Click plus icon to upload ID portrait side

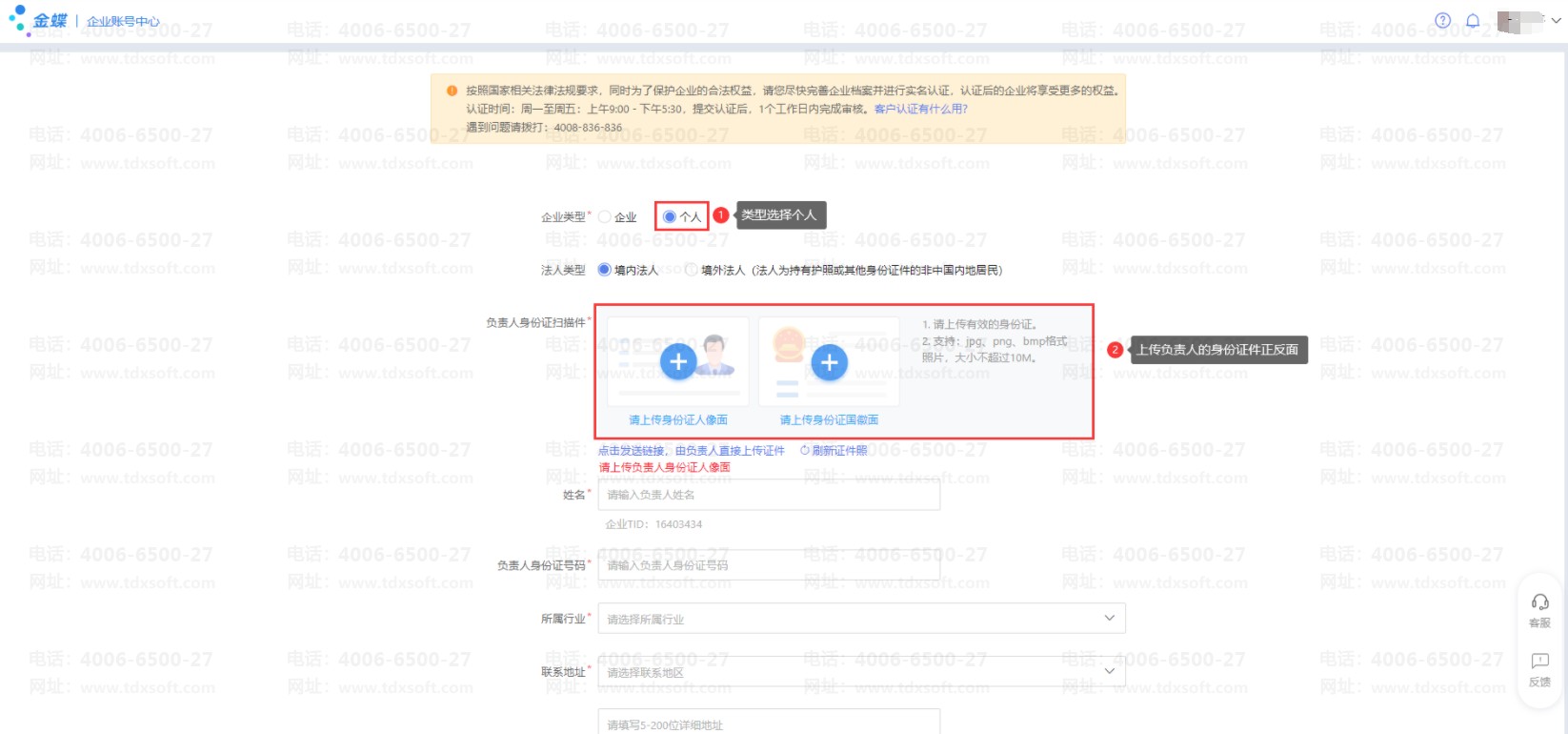click(678, 362)
